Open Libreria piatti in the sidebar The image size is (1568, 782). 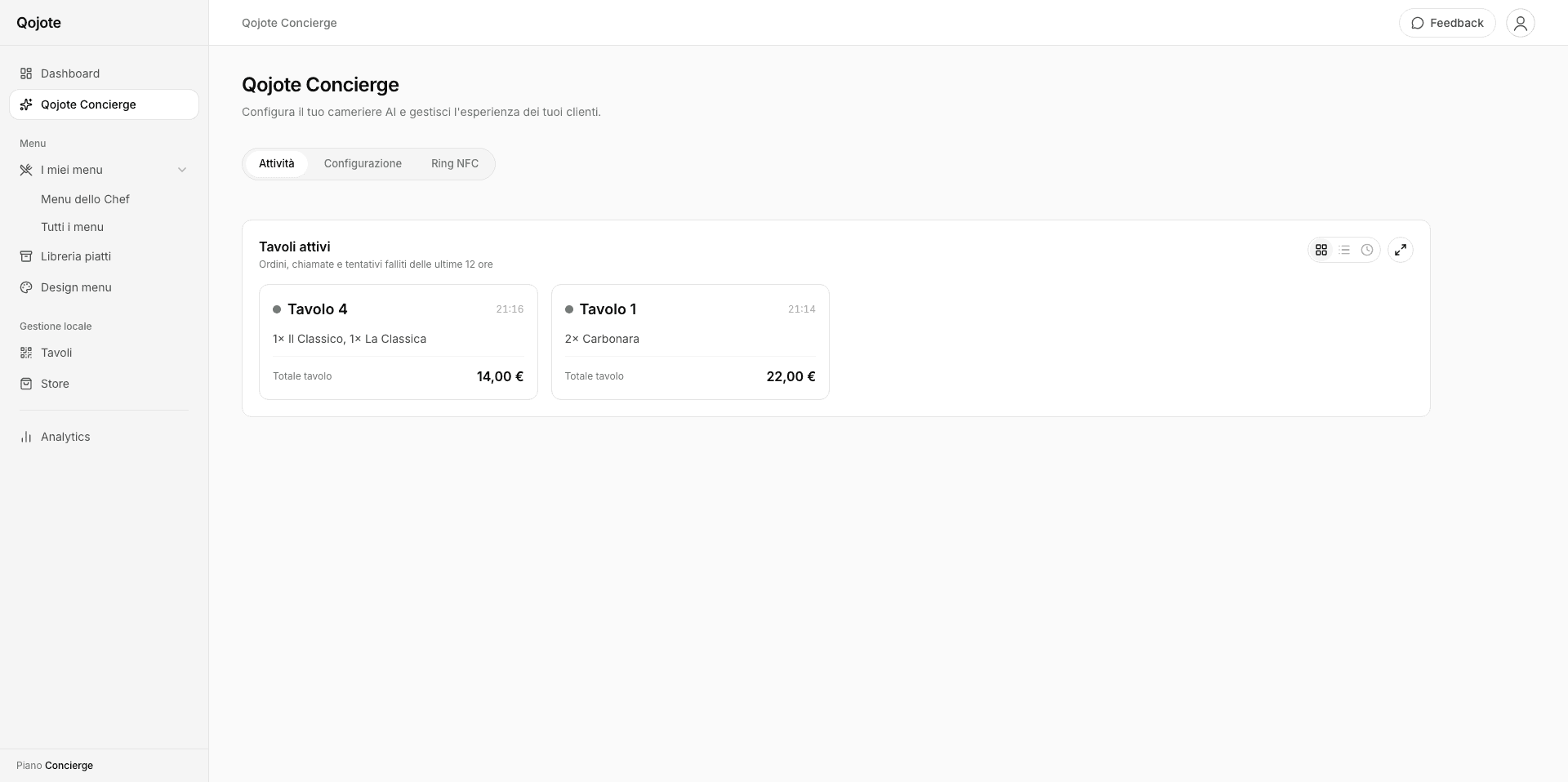pos(104,256)
